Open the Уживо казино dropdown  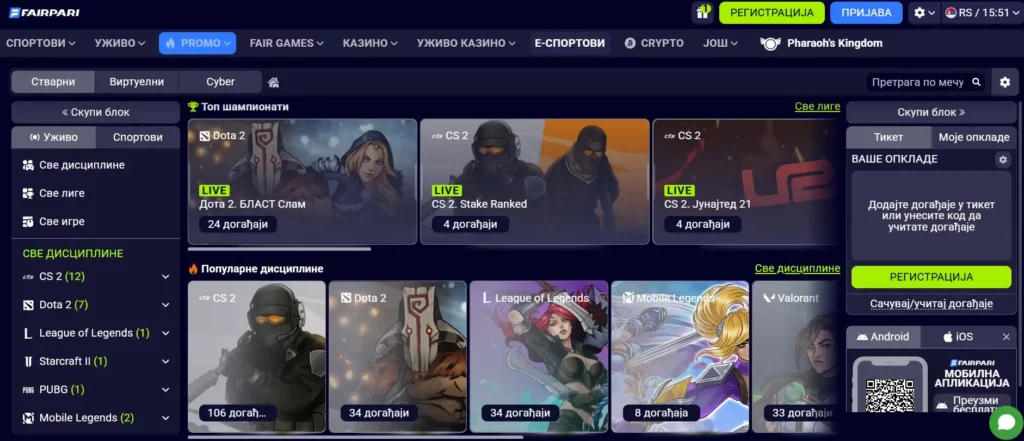[466, 43]
